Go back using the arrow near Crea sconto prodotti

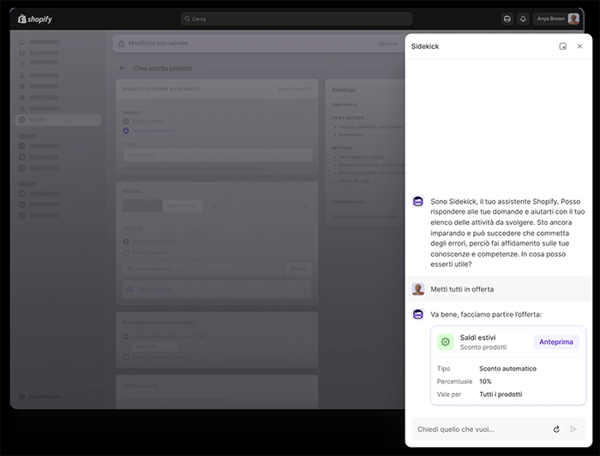click(122, 68)
